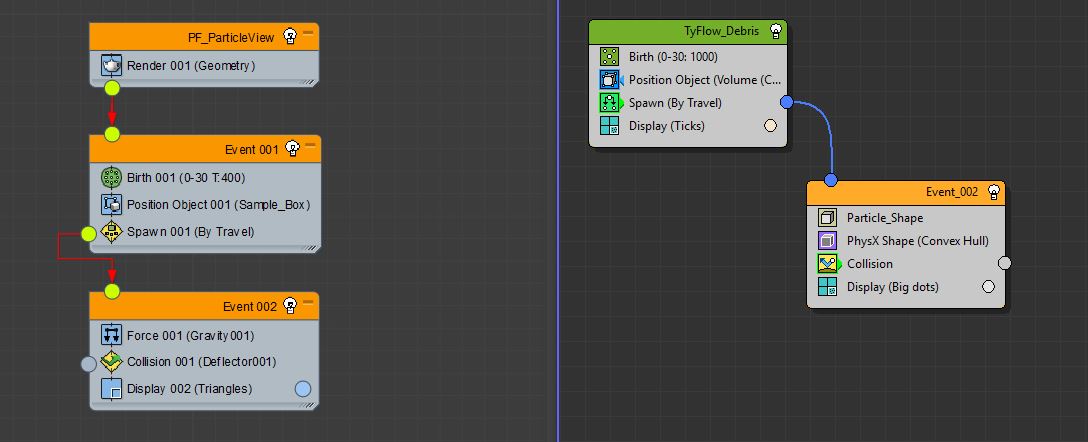Click the Spawn 001 operator icon
Image resolution: width=1088 pixels, height=442 pixels.
(112, 231)
